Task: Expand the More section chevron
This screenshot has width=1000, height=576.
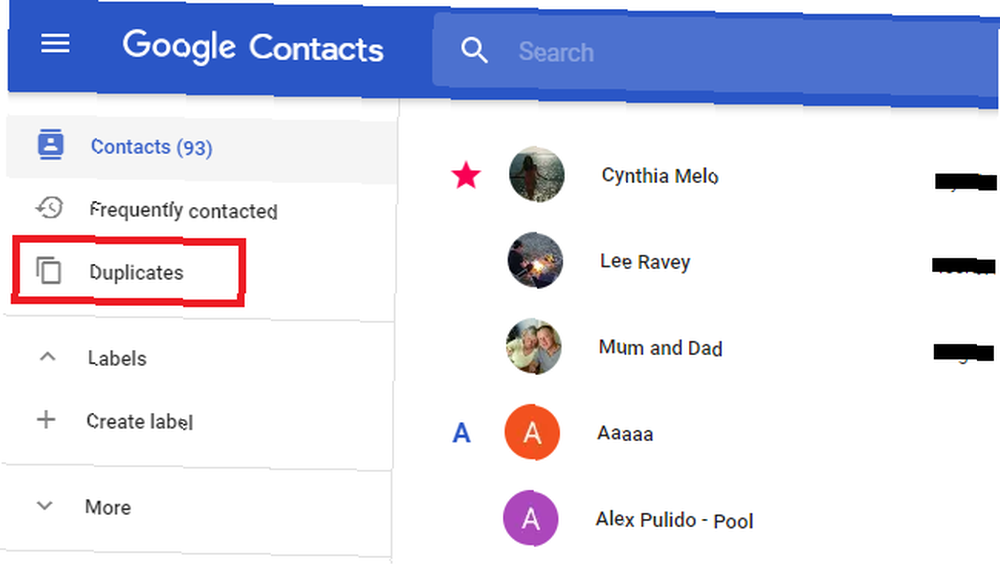Action: coord(45,506)
